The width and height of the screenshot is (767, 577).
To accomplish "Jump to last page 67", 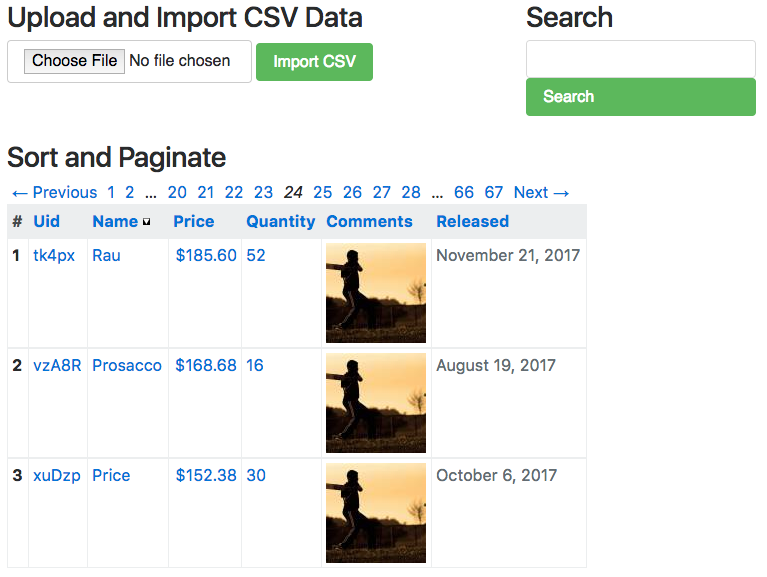I will 494,193.
